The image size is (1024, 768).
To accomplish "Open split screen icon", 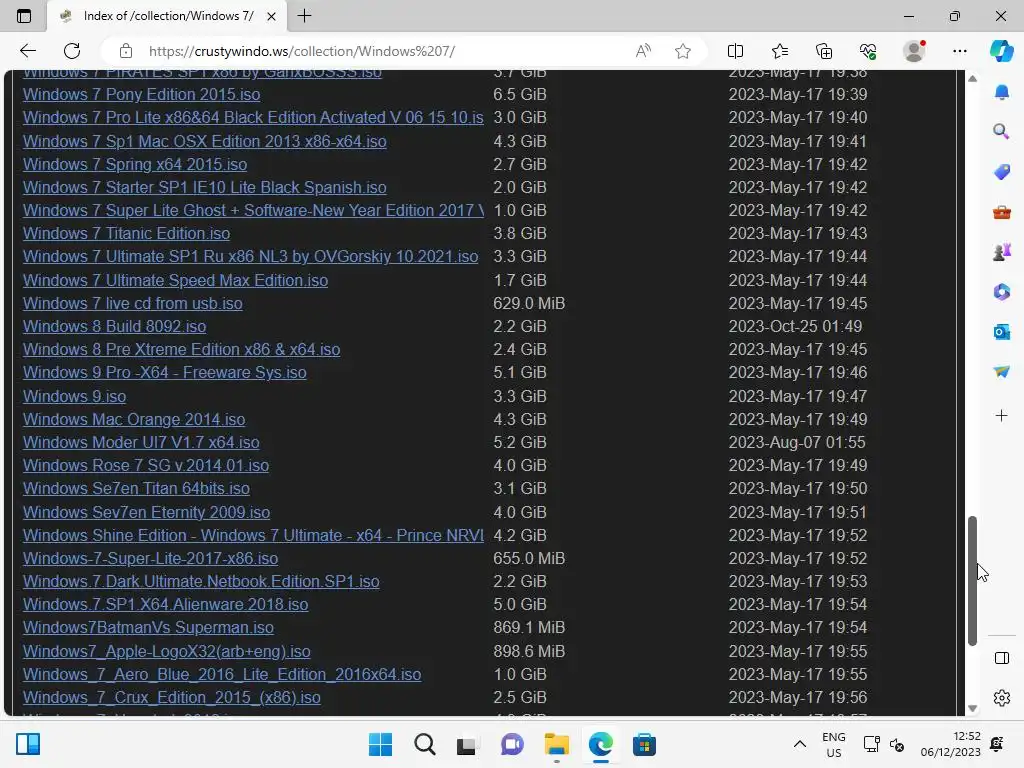I will pyautogui.click(x=735, y=51).
